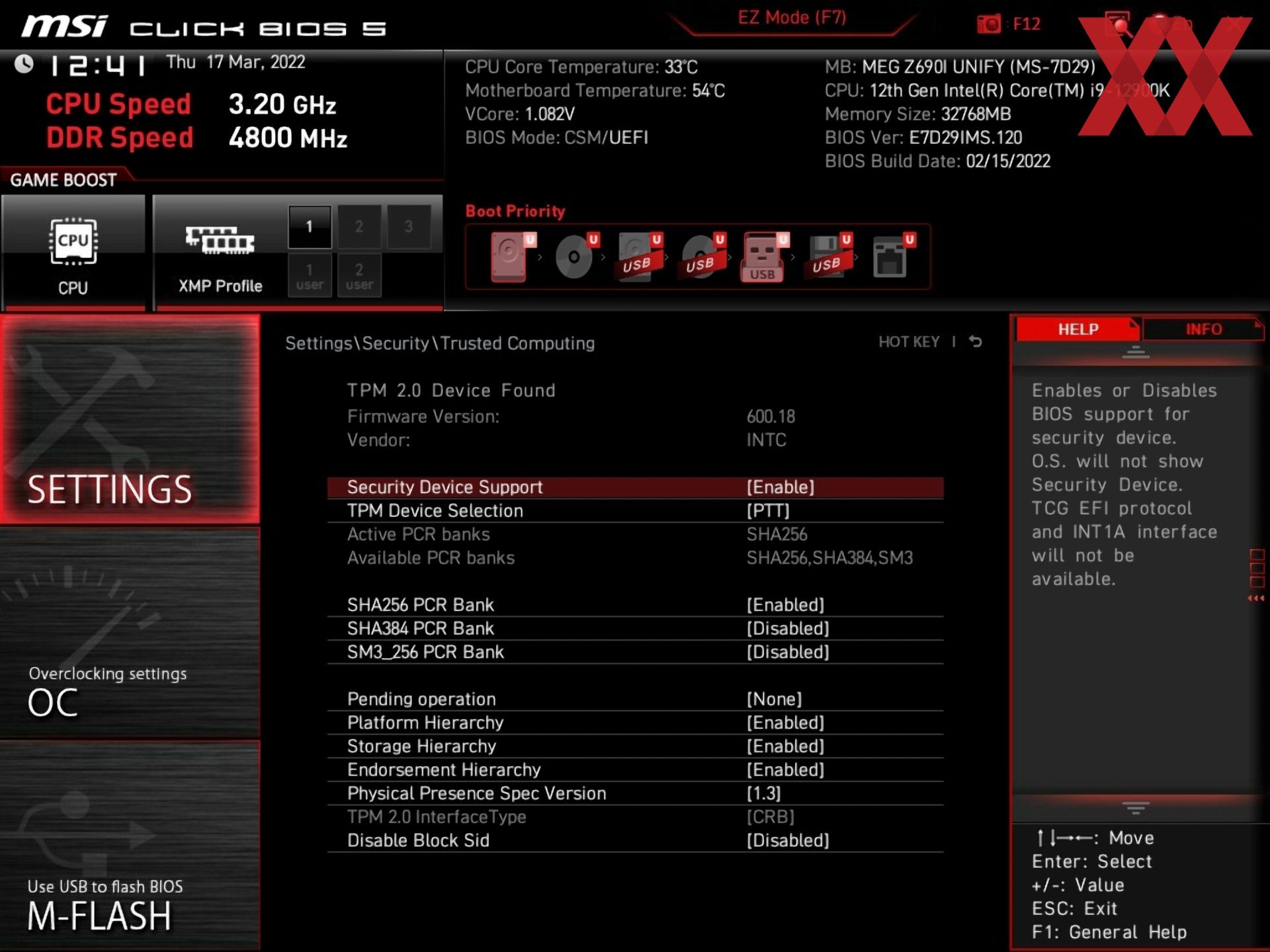Click the breadcrumb Settings\Security\Trusted Computing

440,343
